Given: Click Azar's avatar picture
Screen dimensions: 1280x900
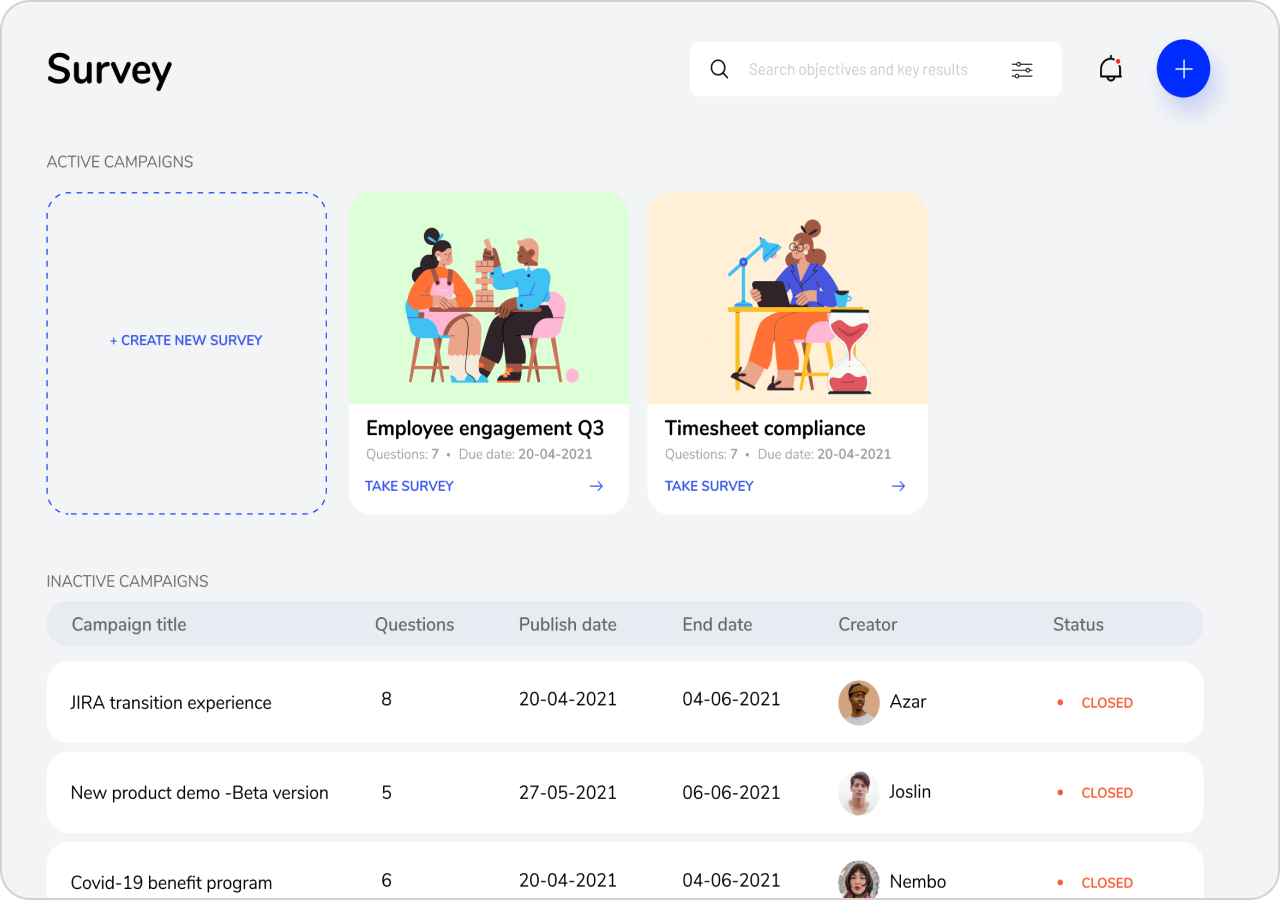Looking at the screenshot, I should (x=858, y=702).
